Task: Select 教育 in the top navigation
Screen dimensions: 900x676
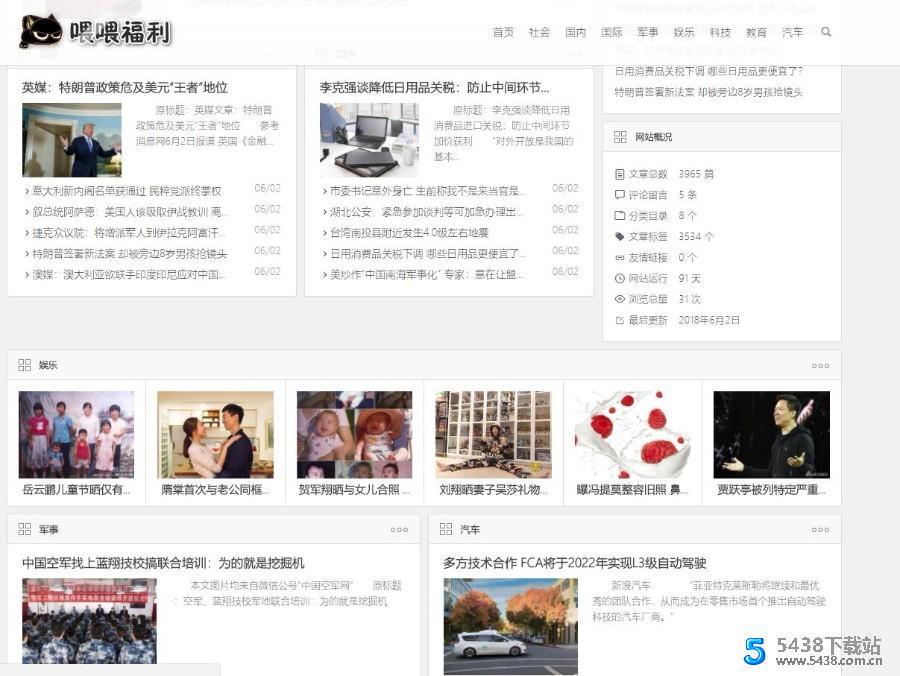Action: tap(756, 32)
